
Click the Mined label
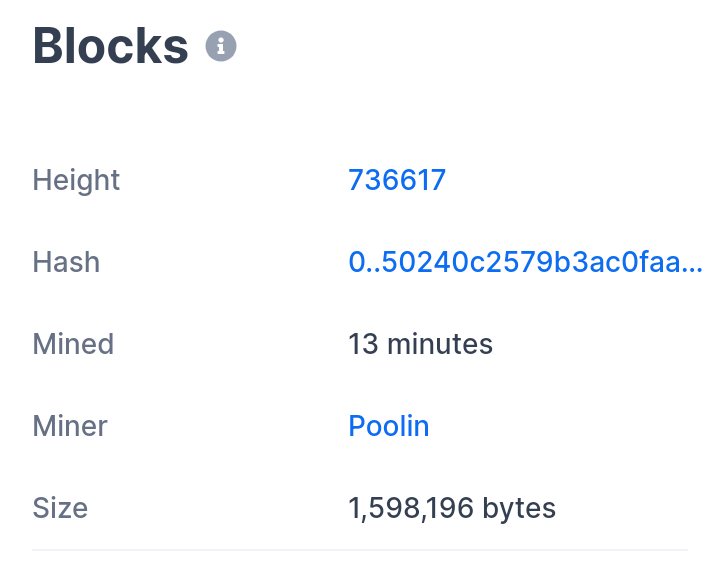pyautogui.click(x=73, y=344)
